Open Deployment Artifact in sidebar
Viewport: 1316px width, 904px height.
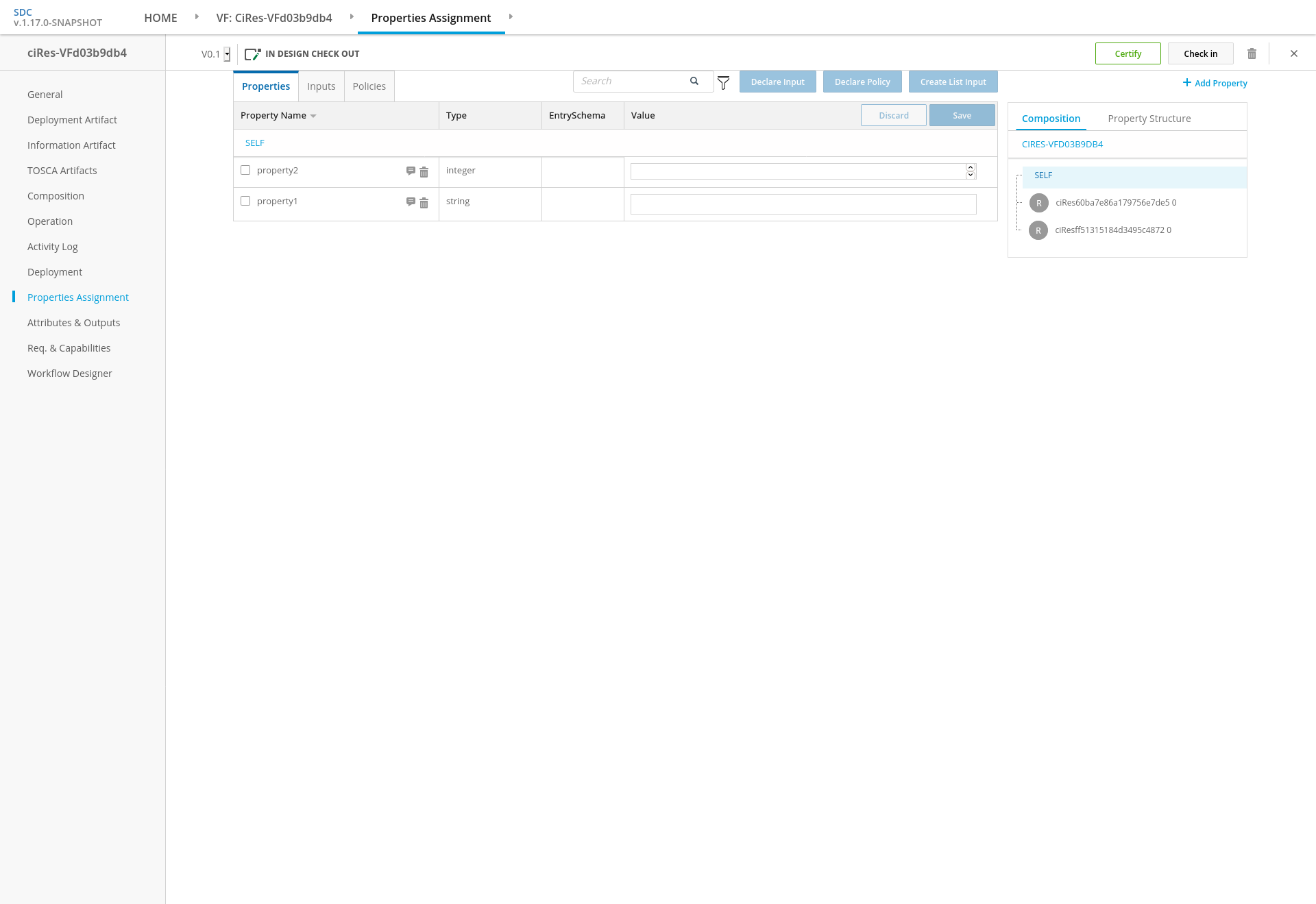(72, 120)
